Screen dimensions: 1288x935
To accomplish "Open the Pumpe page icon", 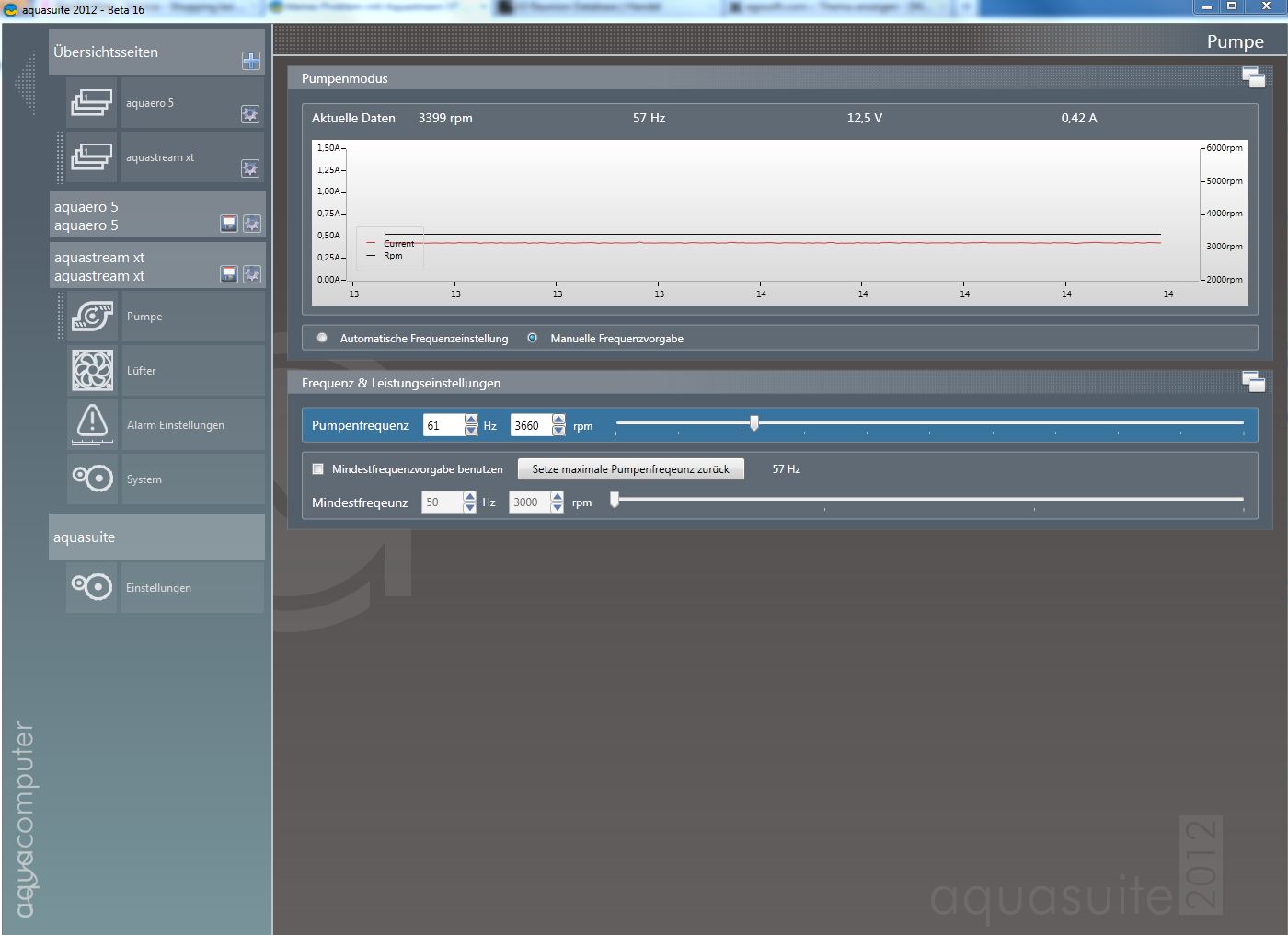I will tap(92, 317).
